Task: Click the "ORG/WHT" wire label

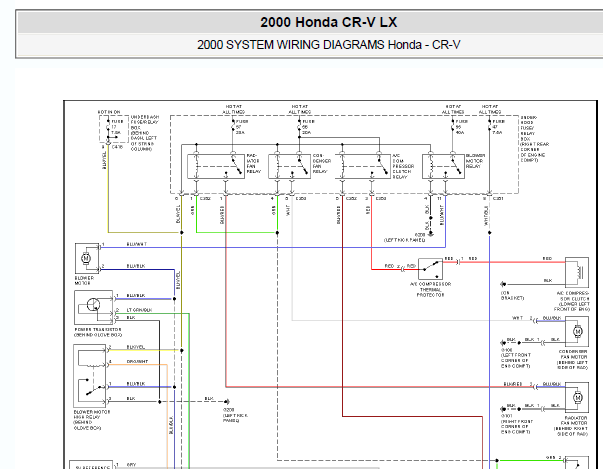Action: (x=137, y=361)
